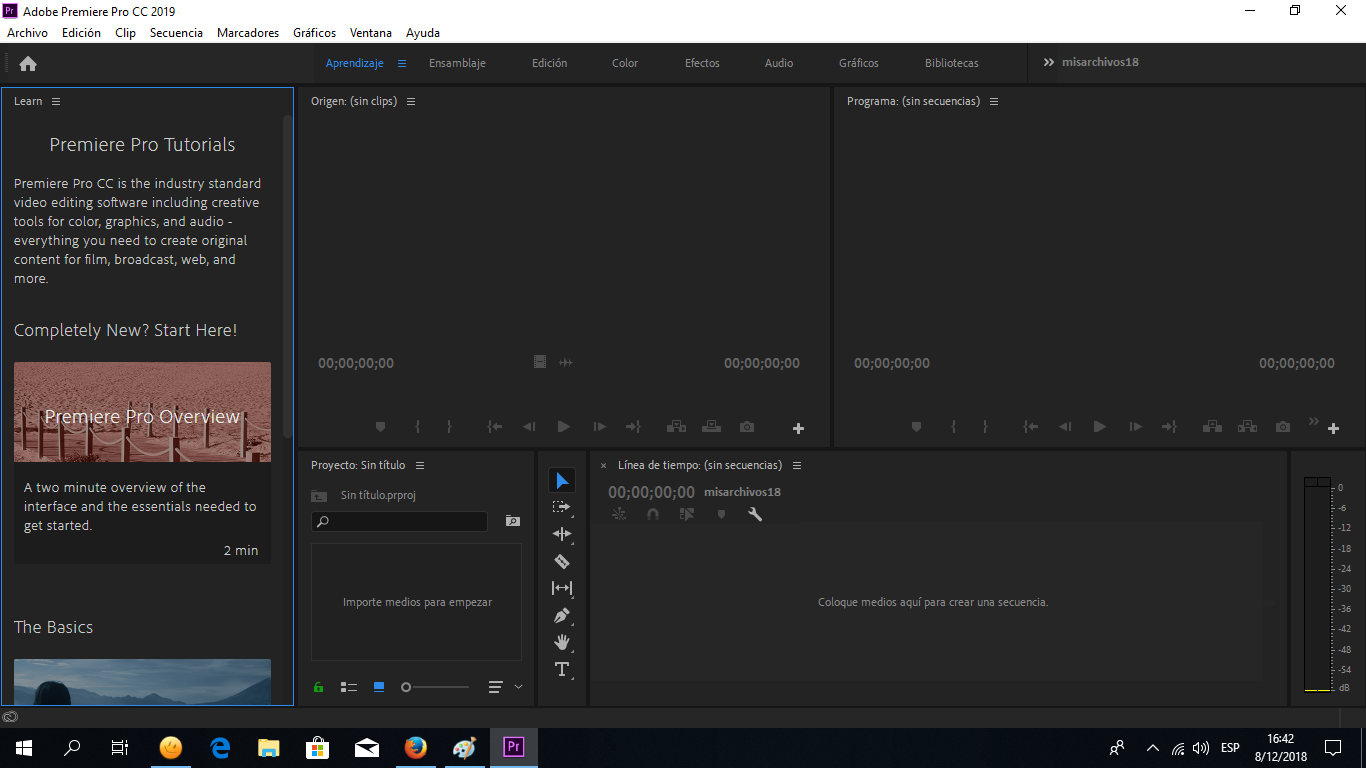
Task: Click Drag Video Only filmstrip icon
Action: point(540,362)
